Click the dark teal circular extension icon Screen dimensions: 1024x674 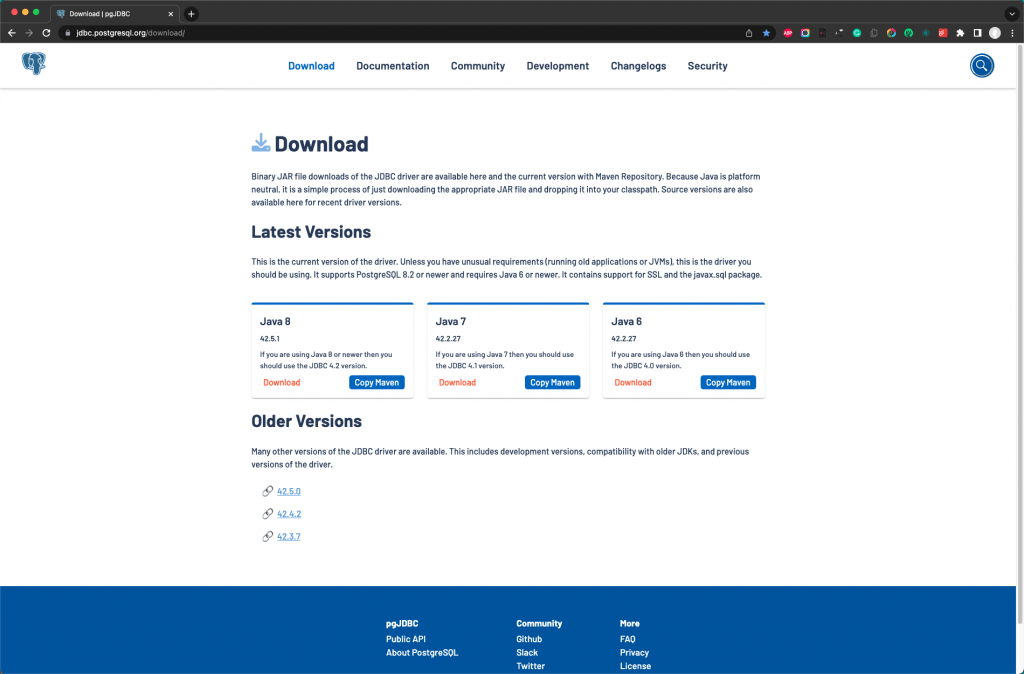926,33
